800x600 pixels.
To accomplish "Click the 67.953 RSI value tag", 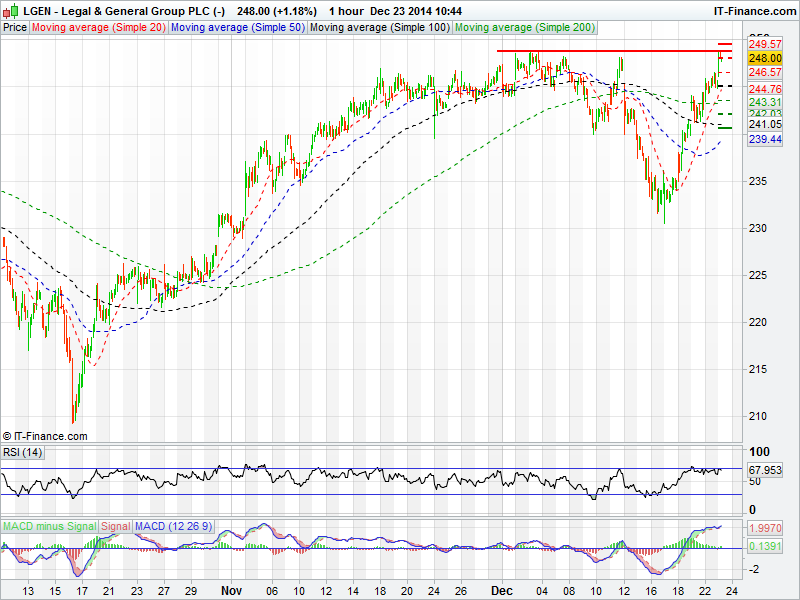I will [x=765, y=469].
